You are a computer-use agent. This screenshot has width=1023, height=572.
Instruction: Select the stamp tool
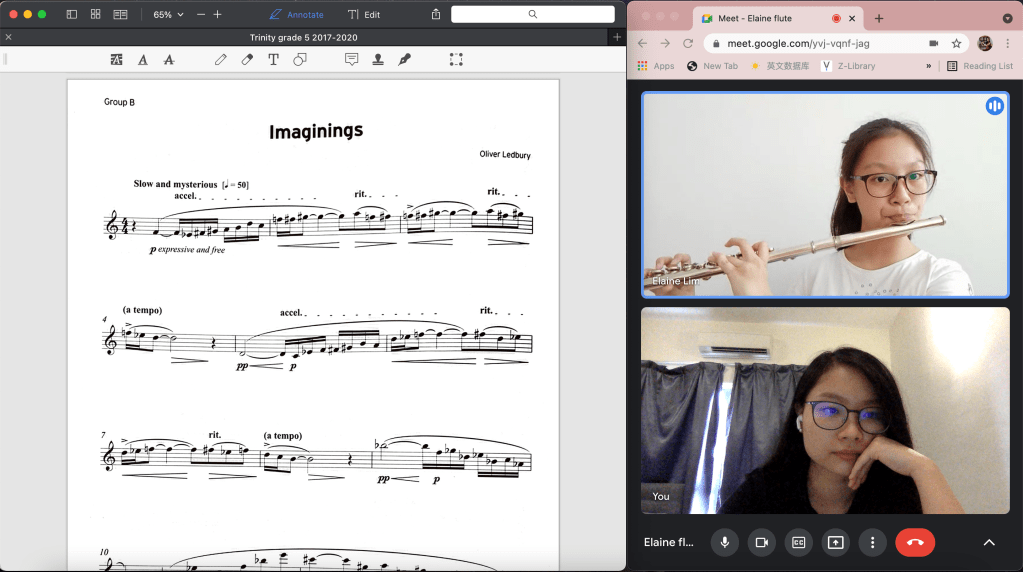point(378,60)
